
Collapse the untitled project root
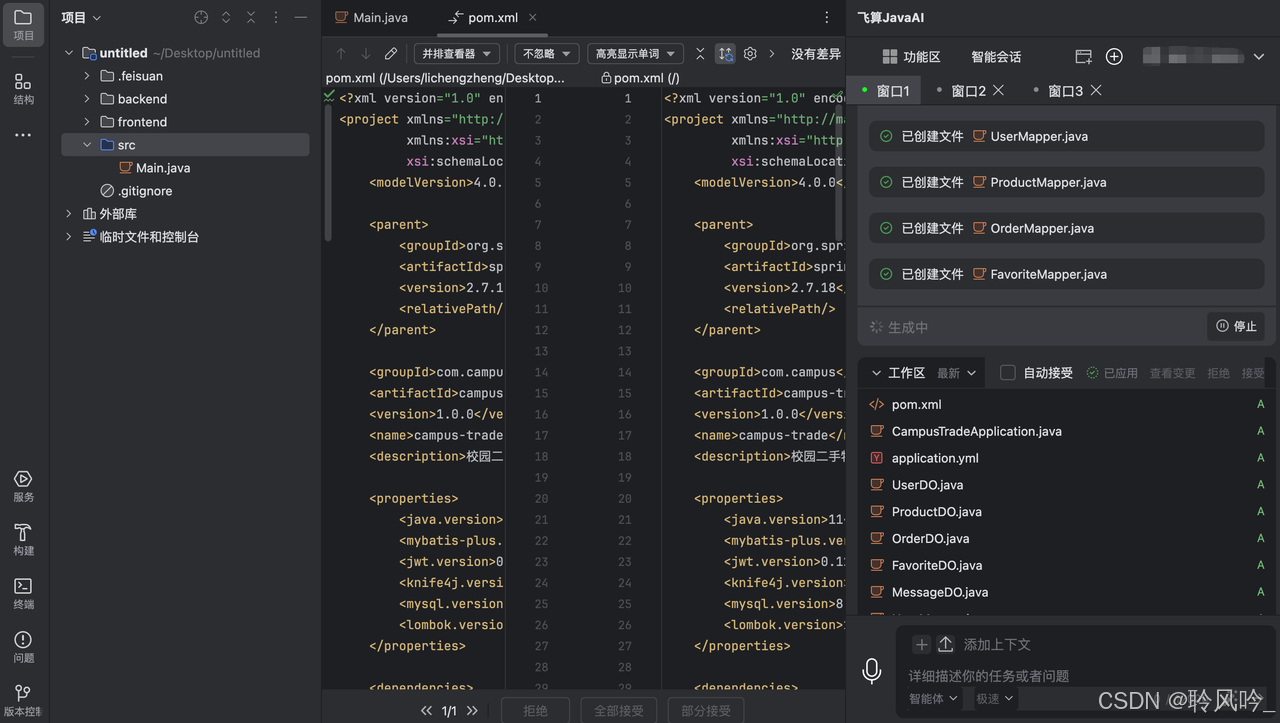point(69,53)
